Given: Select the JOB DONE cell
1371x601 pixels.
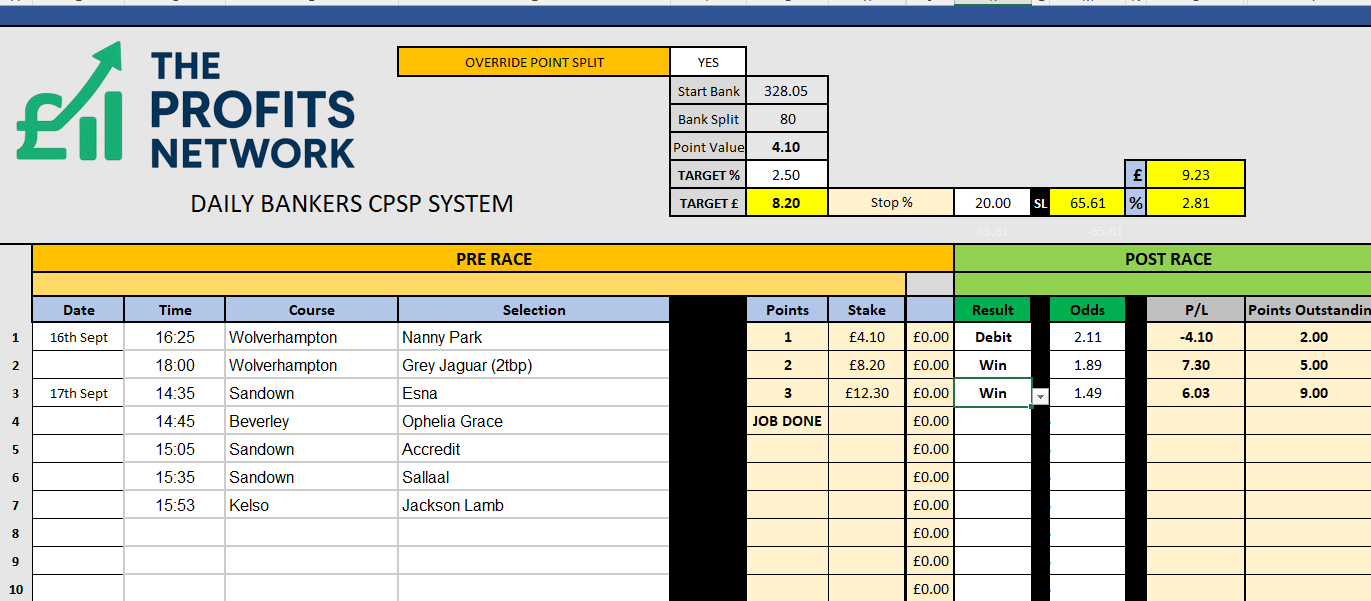Looking at the screenshot, I should click(x=788, y=422).
